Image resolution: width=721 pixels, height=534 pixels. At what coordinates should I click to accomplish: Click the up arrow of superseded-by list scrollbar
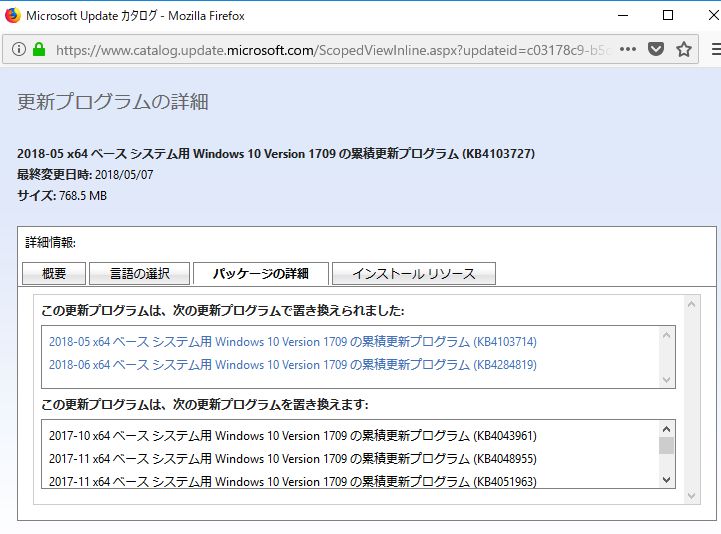[666, 335]
